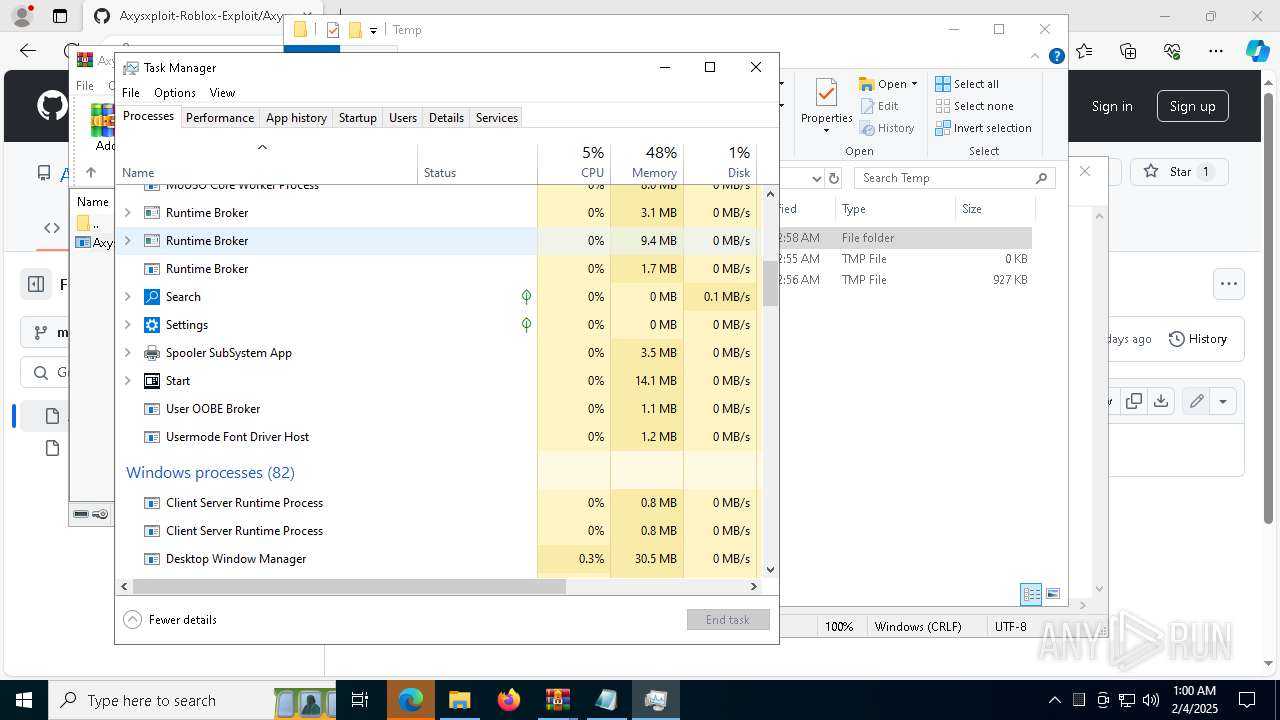Viewport: 1280px width, 720px height.
Task: Click the Settings gear process icon
Action: pos(152,325)
